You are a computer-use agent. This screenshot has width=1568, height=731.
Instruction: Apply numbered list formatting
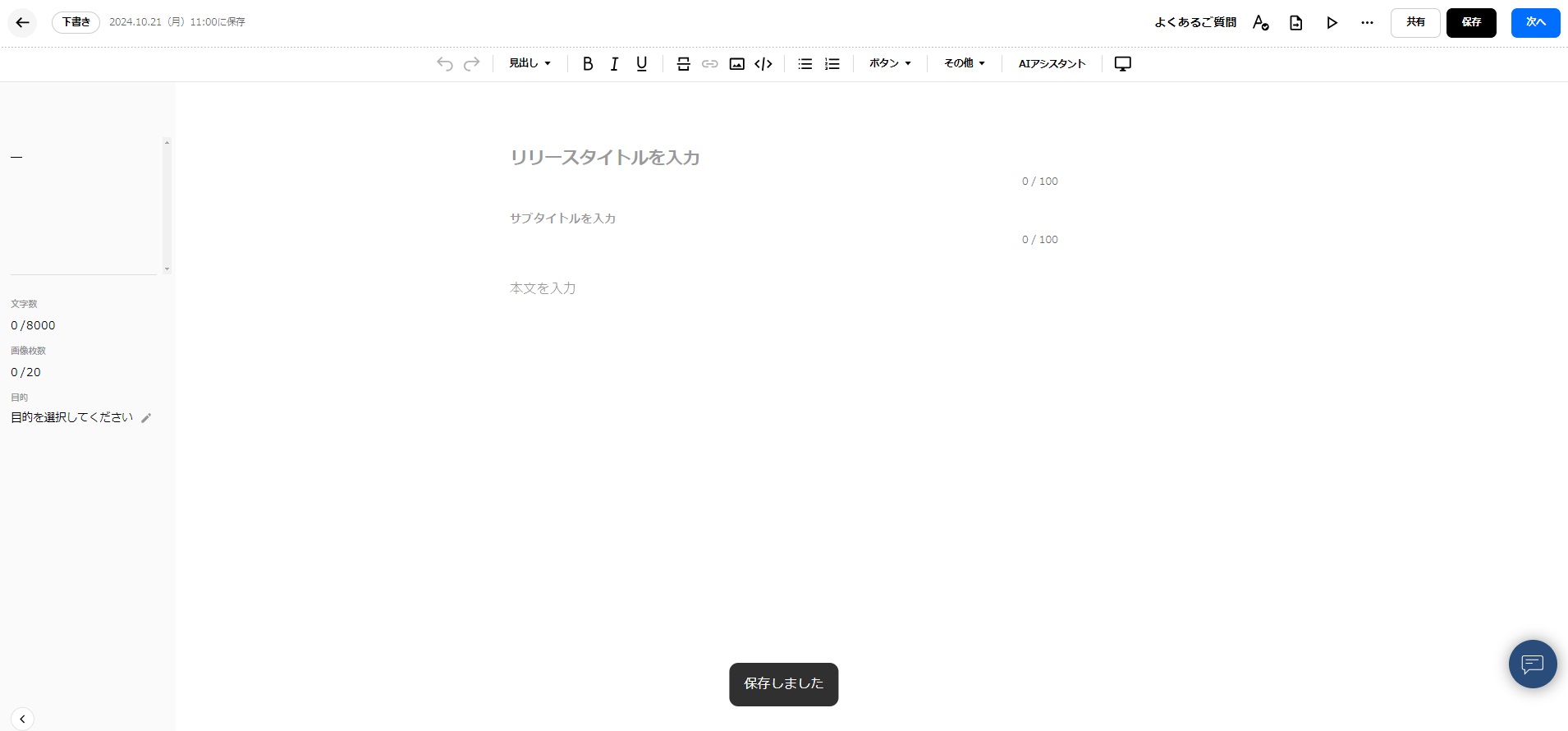(832, 64)
